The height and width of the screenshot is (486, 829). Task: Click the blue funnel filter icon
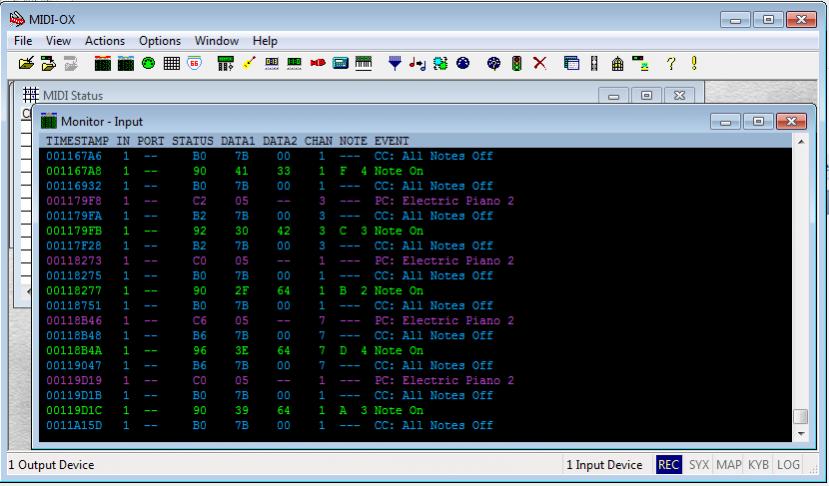[x=394, y=63]
